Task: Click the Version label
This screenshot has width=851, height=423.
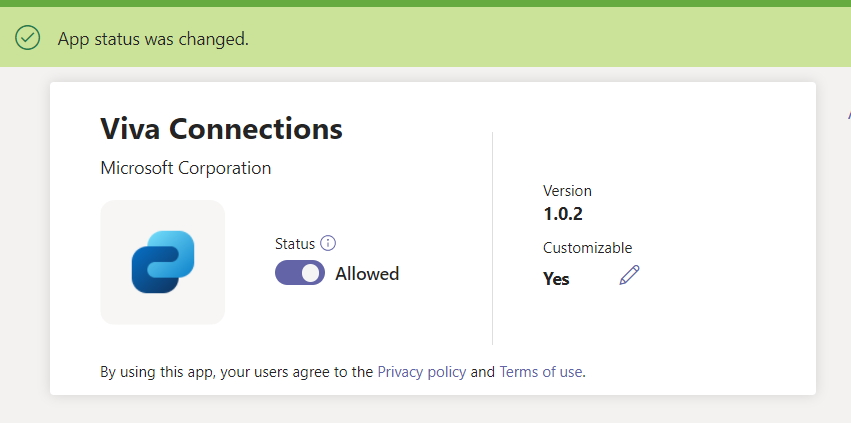Action: tap(567, 191)
